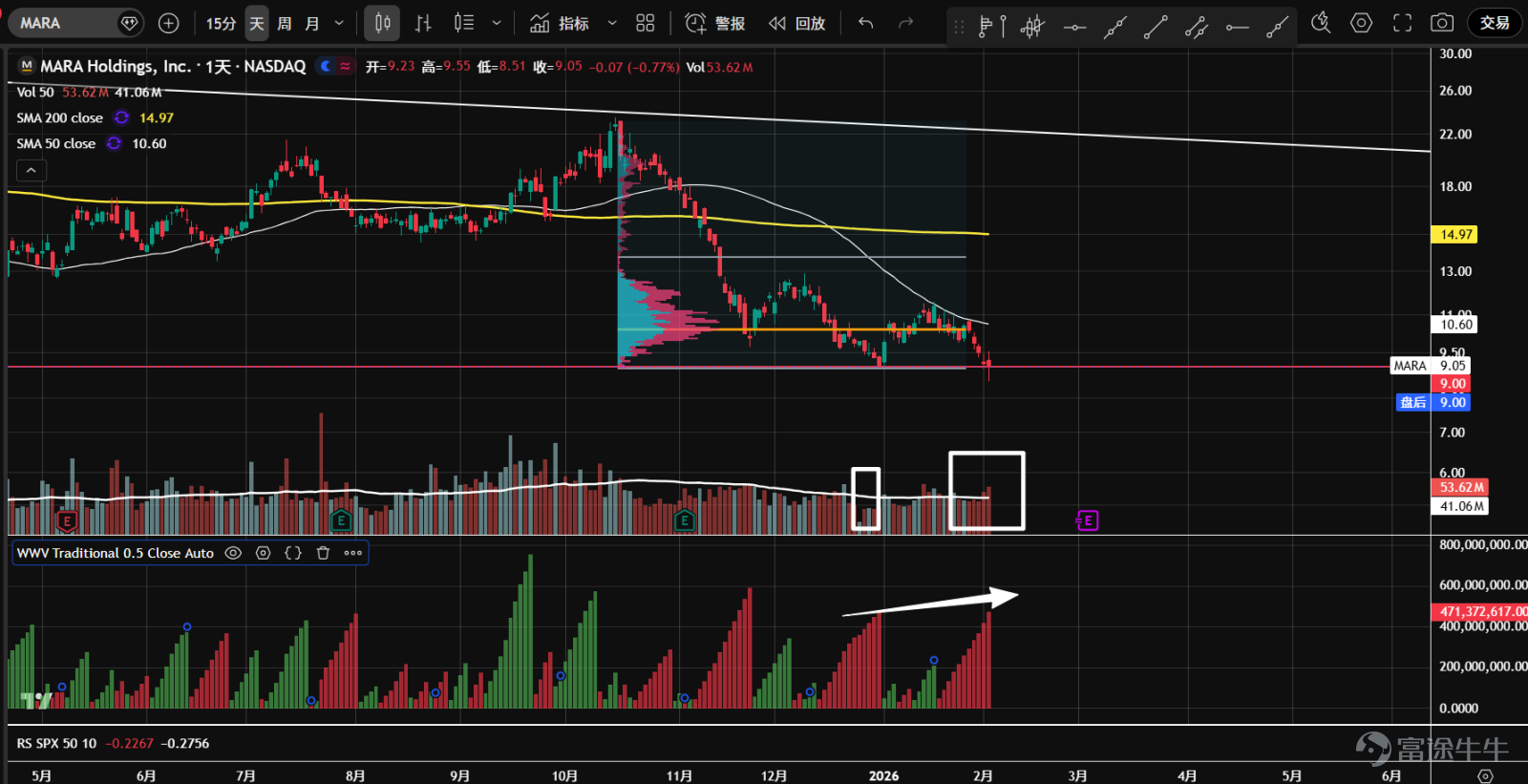Screen dimensions: 1528x784
Task: Select the ray line tool
Action: click(x=1278, y=27)
